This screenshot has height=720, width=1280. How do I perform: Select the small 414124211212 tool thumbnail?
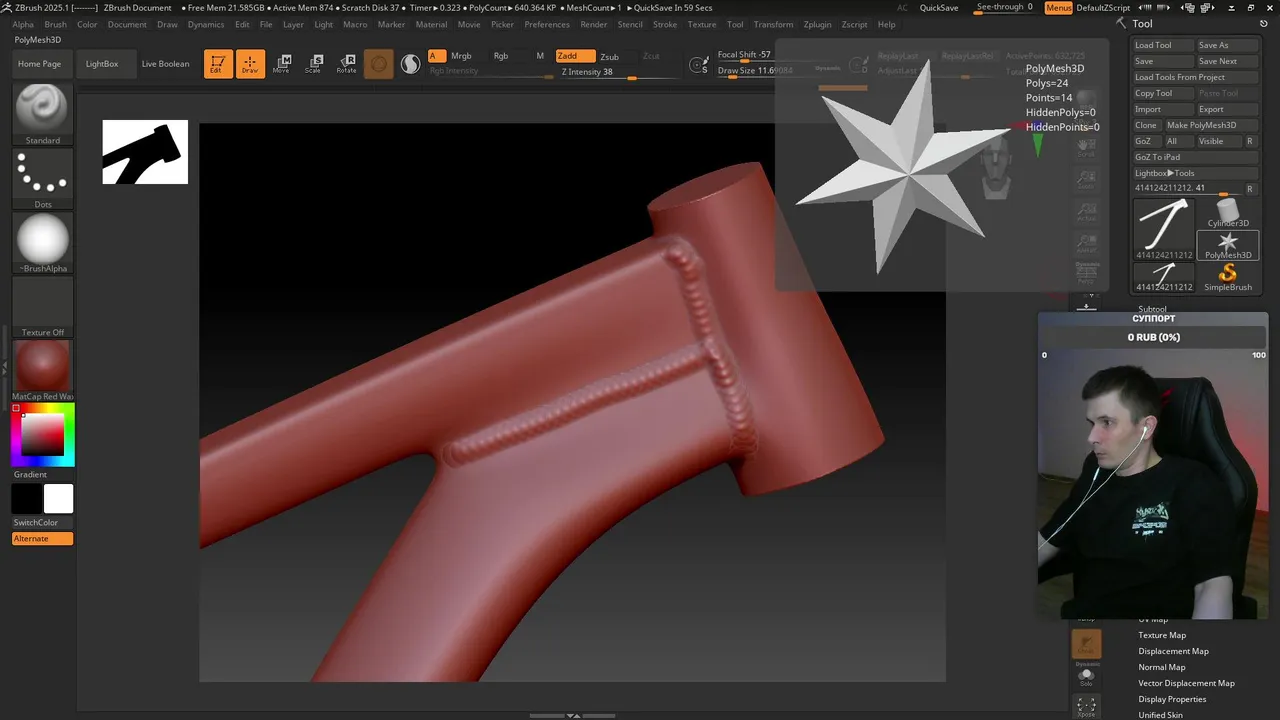click(1164, 277)
